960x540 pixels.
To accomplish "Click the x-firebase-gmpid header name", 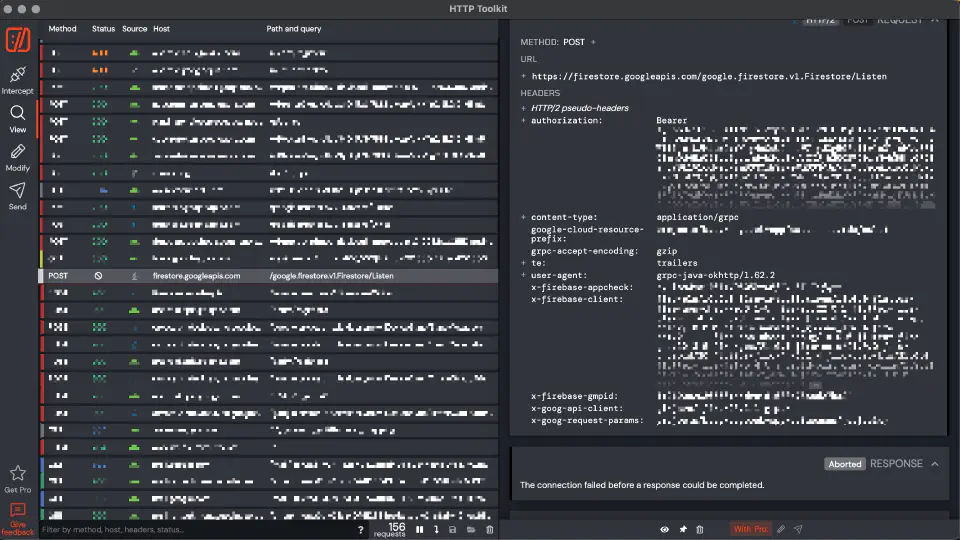I will 574,396.
